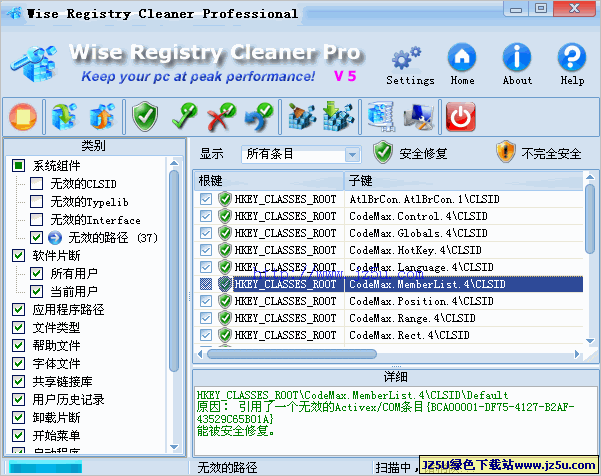Select the 文件类型 category
Viewport: 601px width, 476px height.
[x=56, y=328]
